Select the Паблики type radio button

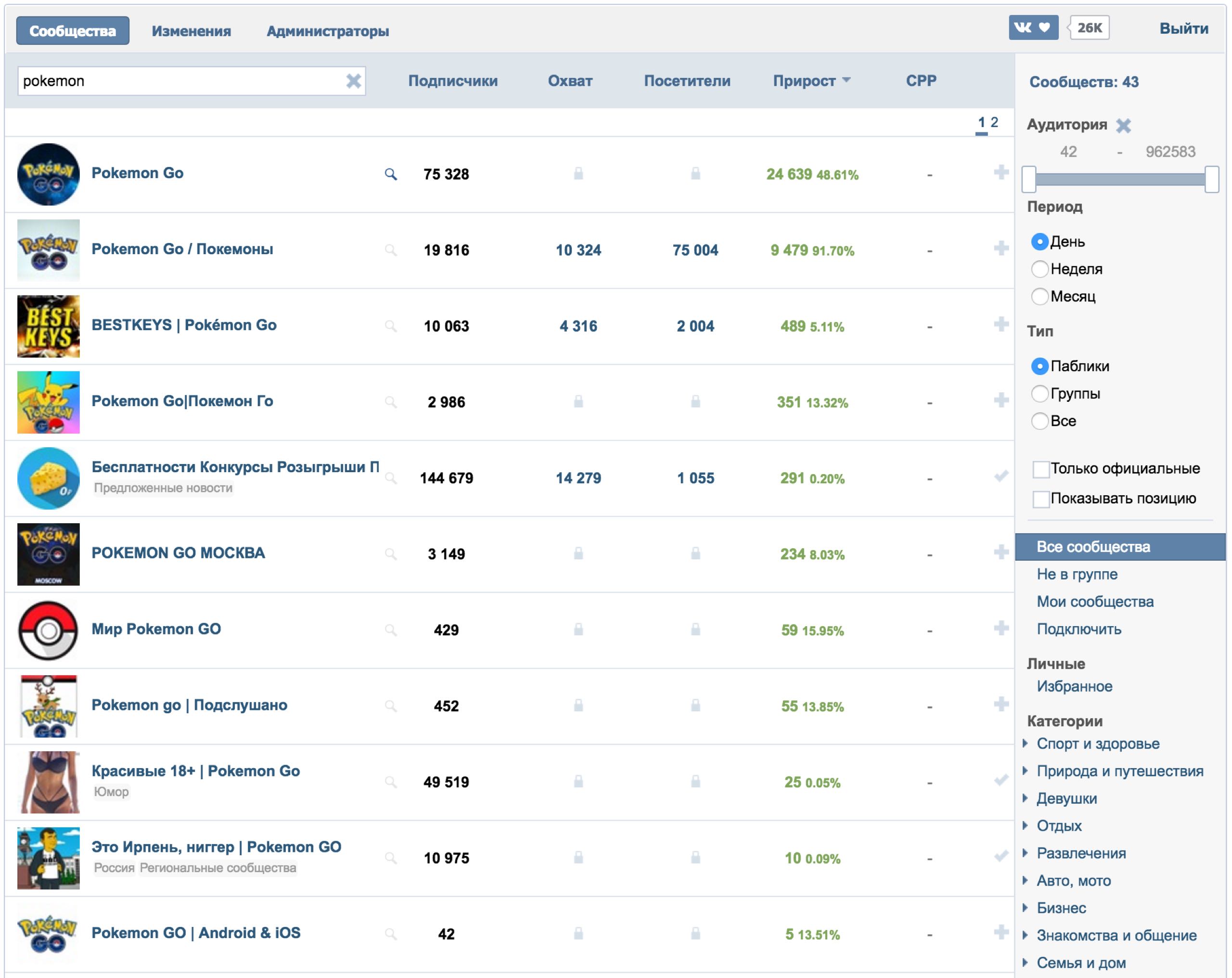(x=1039, y=366)
